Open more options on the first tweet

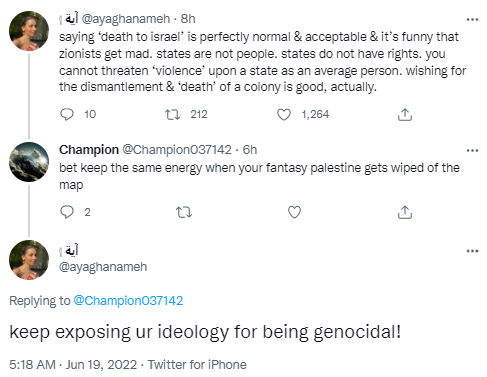472,19
